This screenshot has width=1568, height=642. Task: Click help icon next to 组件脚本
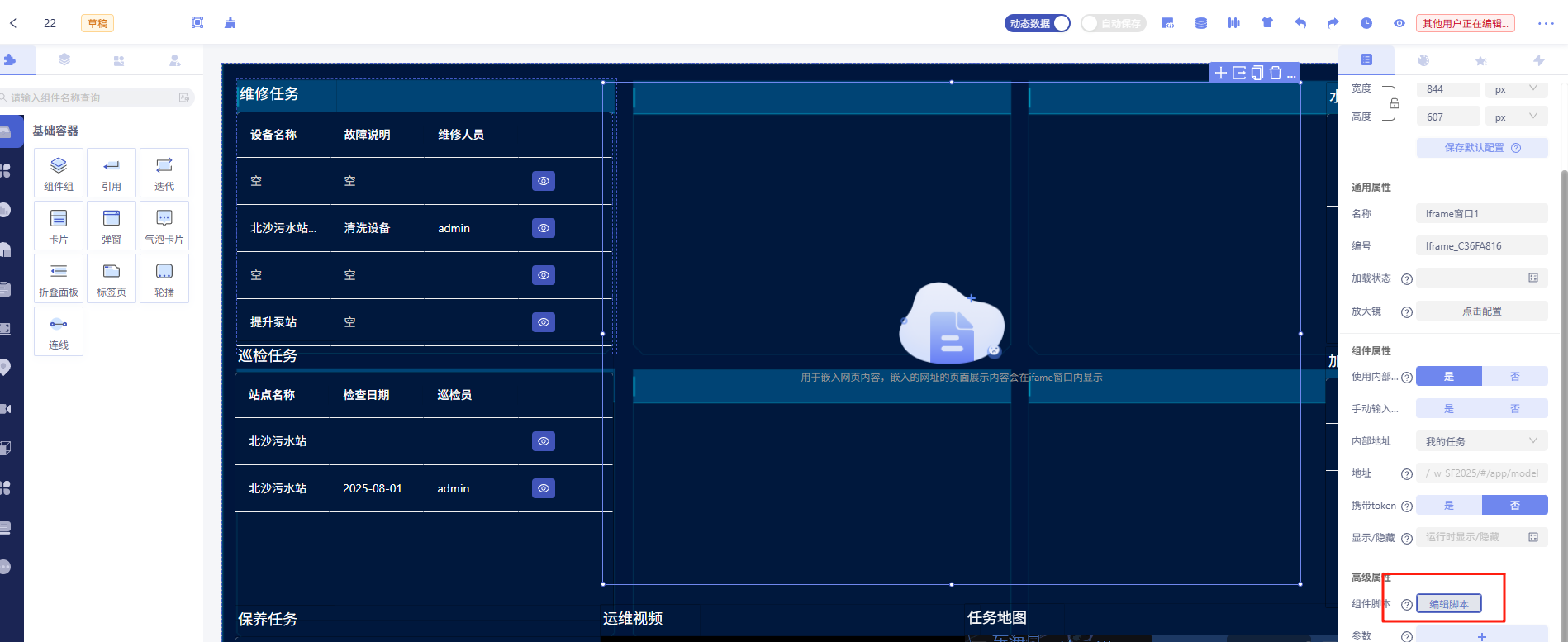(x=1407, y=605)
